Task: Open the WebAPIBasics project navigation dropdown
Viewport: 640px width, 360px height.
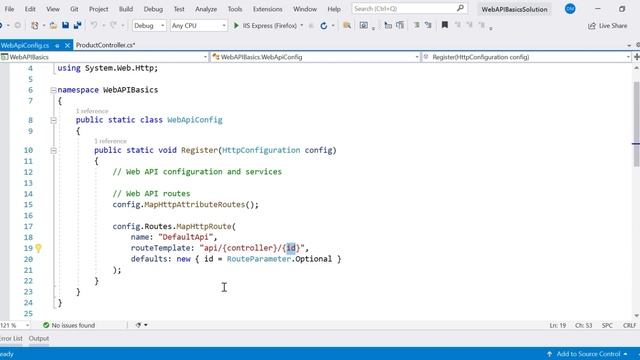Action: click(104, 57)
